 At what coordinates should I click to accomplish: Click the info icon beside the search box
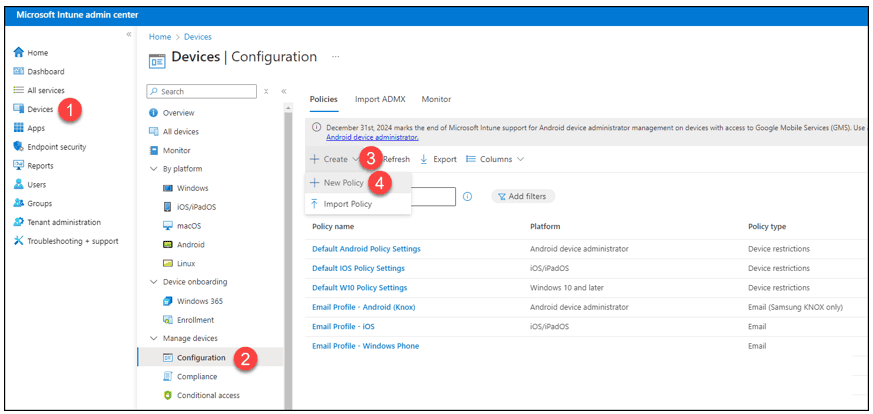pyautogui.click(x=468, y=196)
